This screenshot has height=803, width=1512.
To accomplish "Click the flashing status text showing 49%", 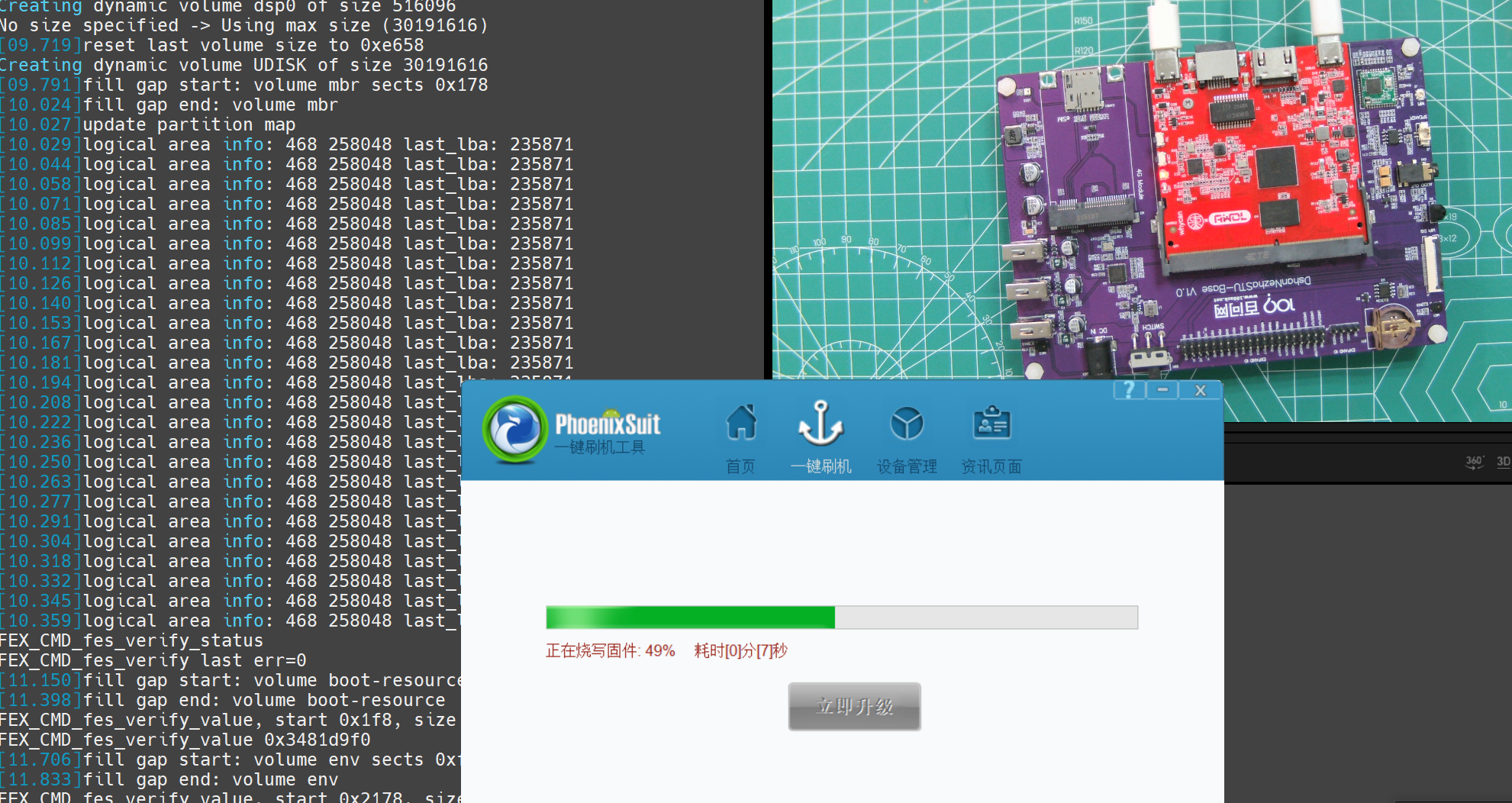I will (610, 651).
